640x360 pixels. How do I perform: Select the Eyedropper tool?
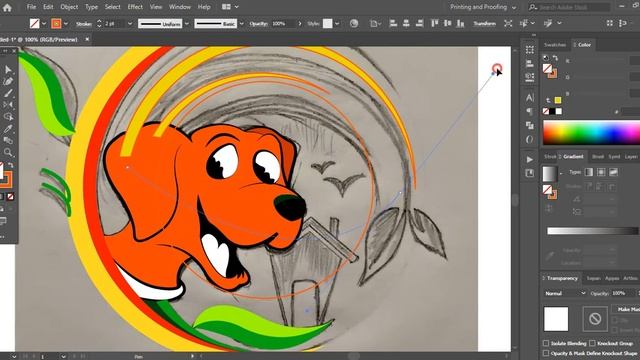click(8, 129)
